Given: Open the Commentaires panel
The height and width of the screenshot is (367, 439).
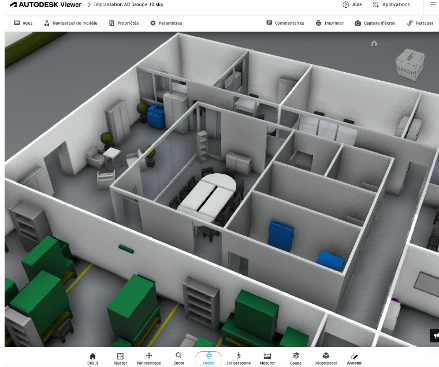Looking at the screenshot, I should tap(285, 23).
